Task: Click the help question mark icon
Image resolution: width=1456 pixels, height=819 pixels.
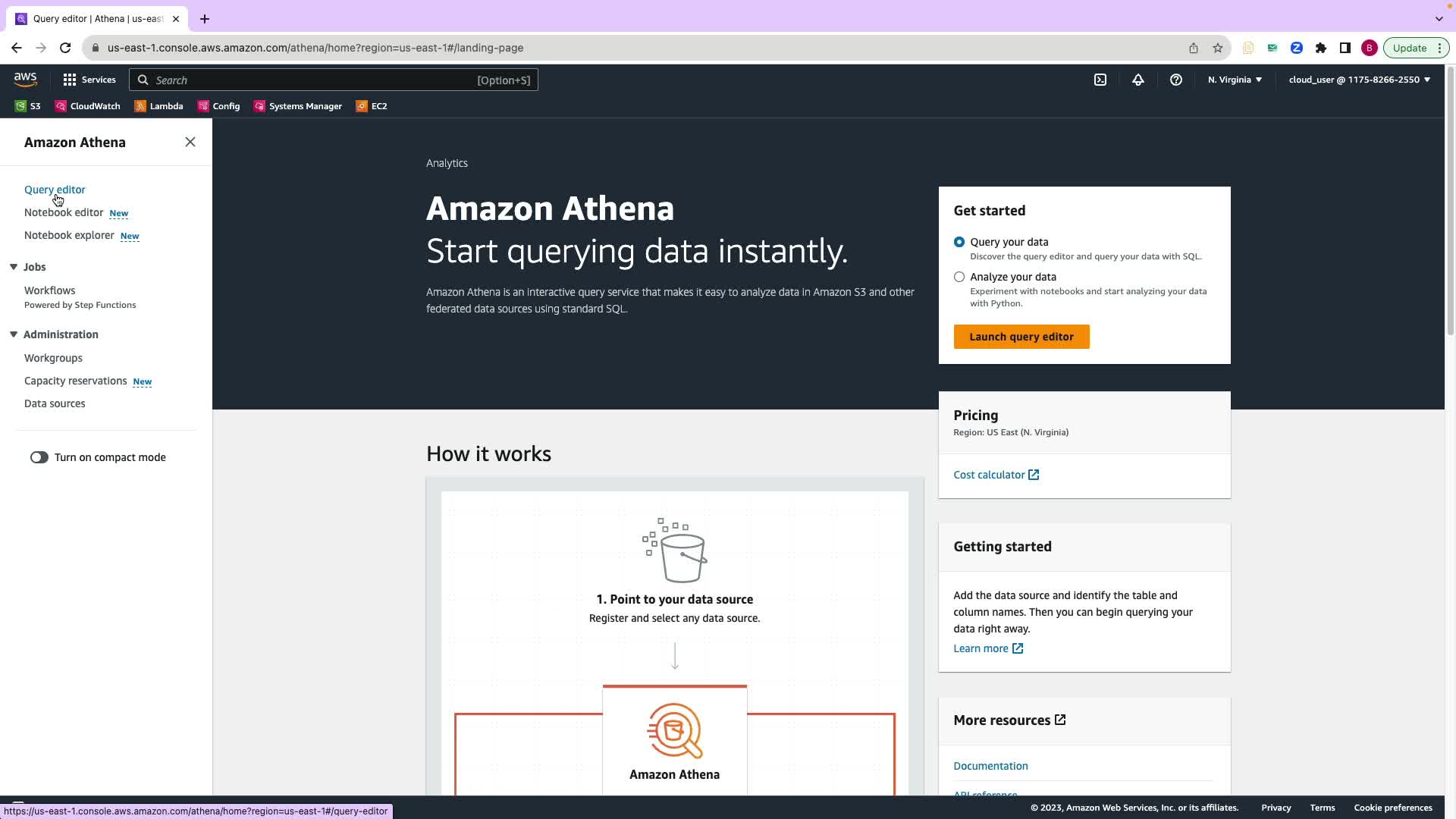Action: (x=1175, y=80)
